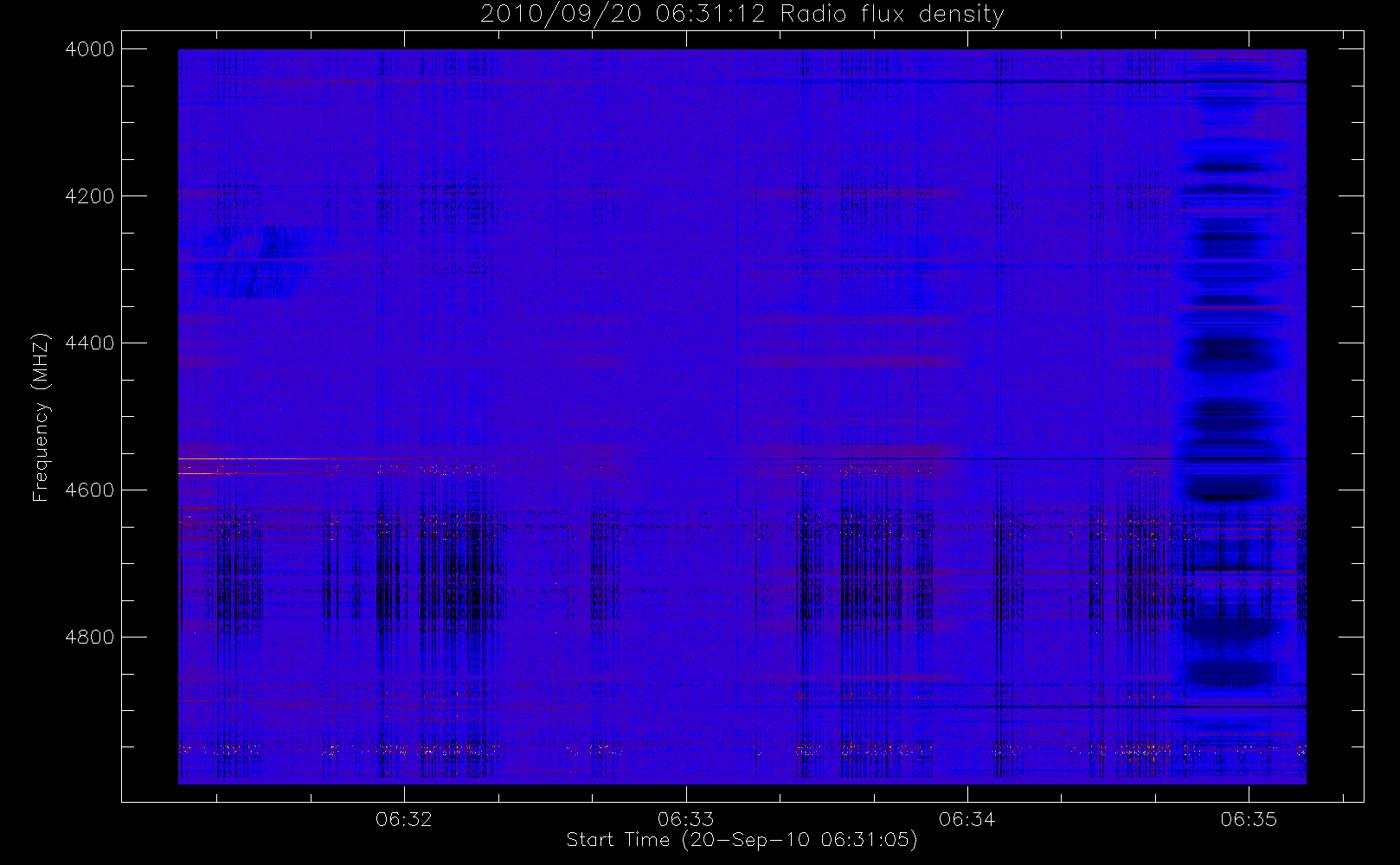The height and width of the screenshot is (865, 1400).
Task: Select the 4400 frequency tick label
Action: coord(90,343)
